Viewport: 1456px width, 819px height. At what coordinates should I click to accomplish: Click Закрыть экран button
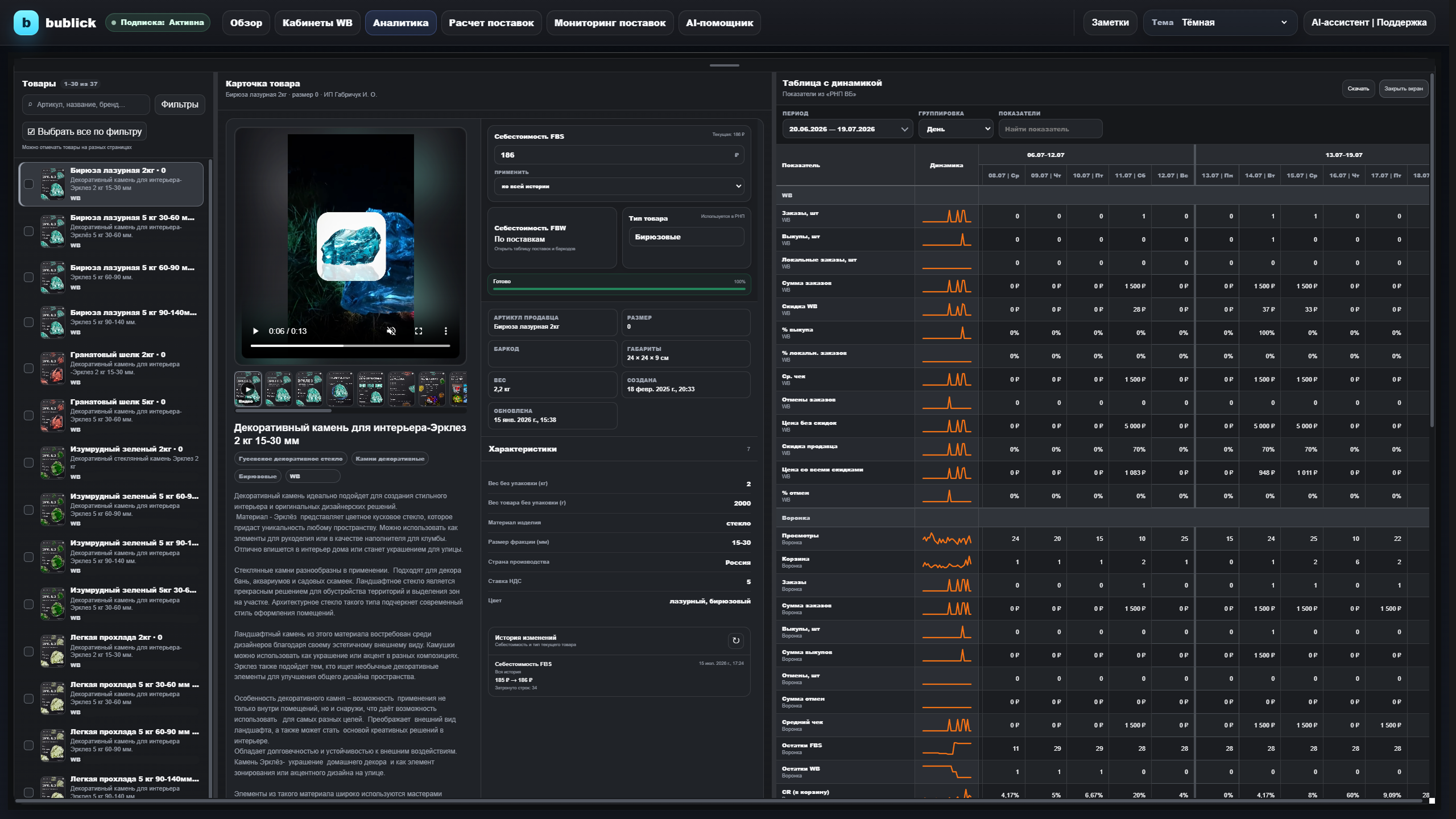click(x=1404, y=89)
